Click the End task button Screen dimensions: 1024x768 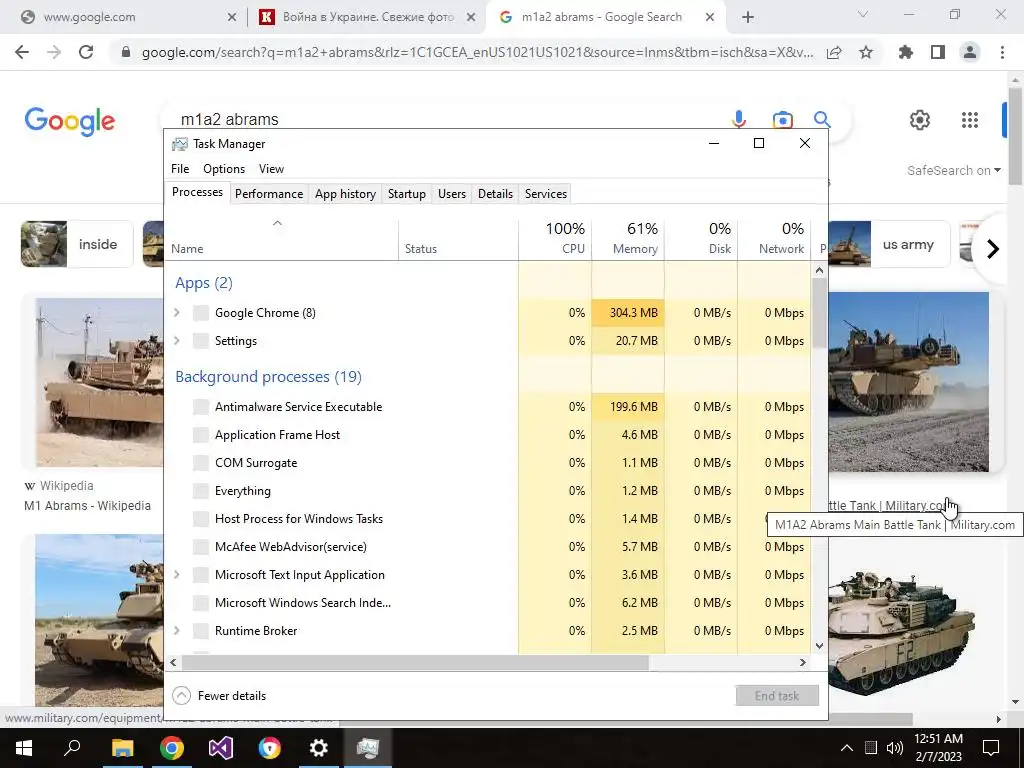[x=777, y=696]
